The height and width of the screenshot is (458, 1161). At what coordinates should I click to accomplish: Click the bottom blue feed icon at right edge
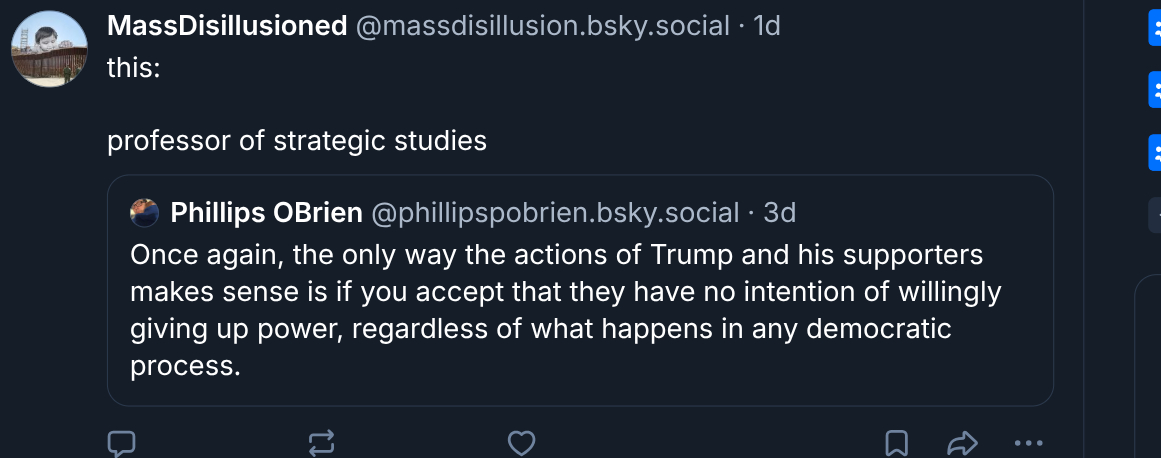[1155, 153]
